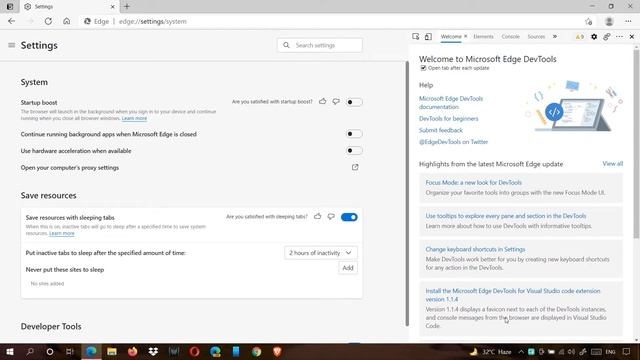Open the Edge three-dot menu
The image size is (640, 360).
coord(628,21)
